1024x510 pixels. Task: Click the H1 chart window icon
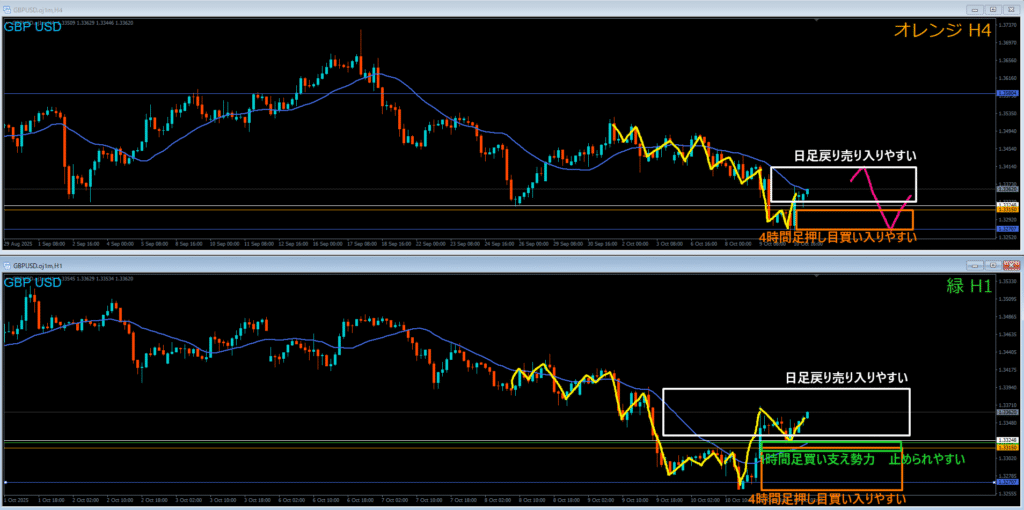(x=7, y=264)
